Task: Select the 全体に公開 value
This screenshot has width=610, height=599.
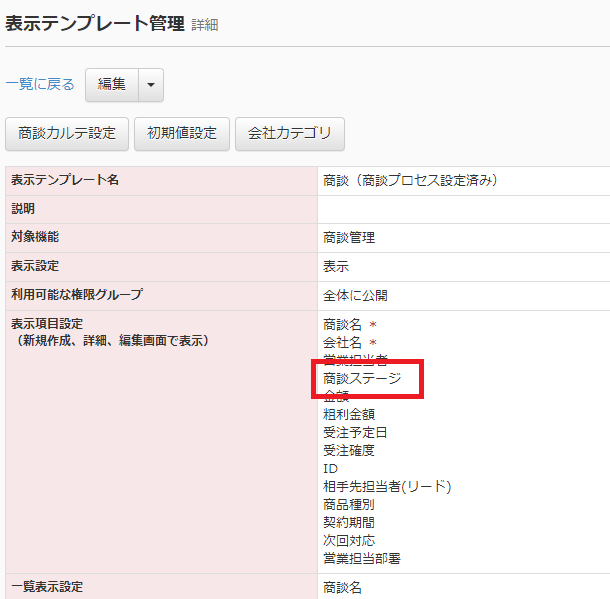Action: click(x=355, y=296)
